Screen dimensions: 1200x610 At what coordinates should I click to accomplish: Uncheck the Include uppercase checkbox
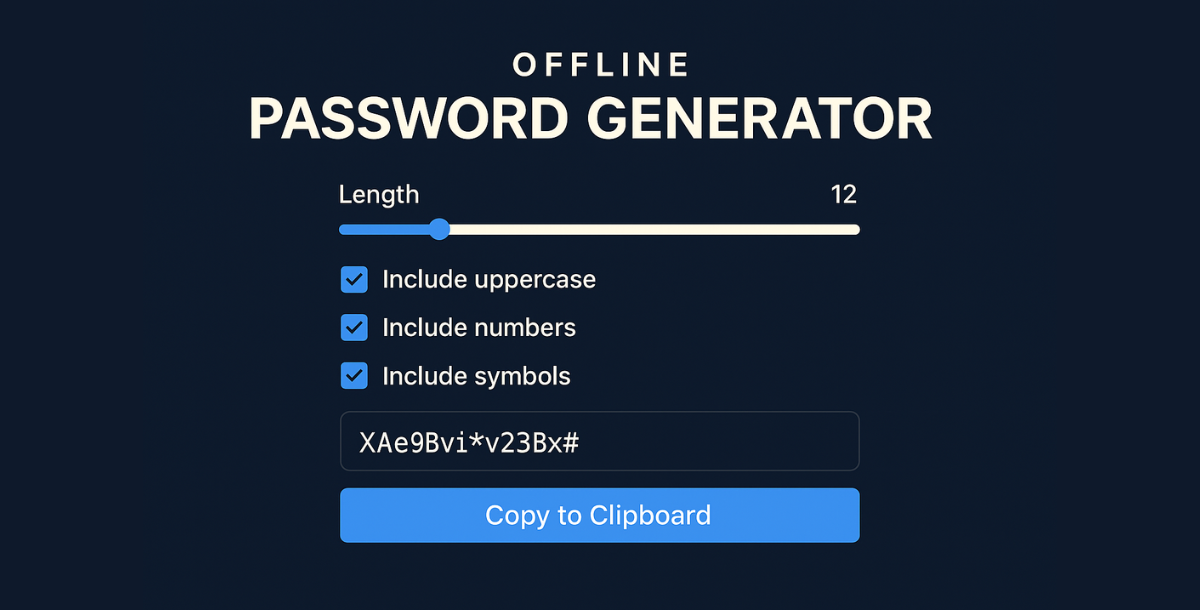pos(354,279)
